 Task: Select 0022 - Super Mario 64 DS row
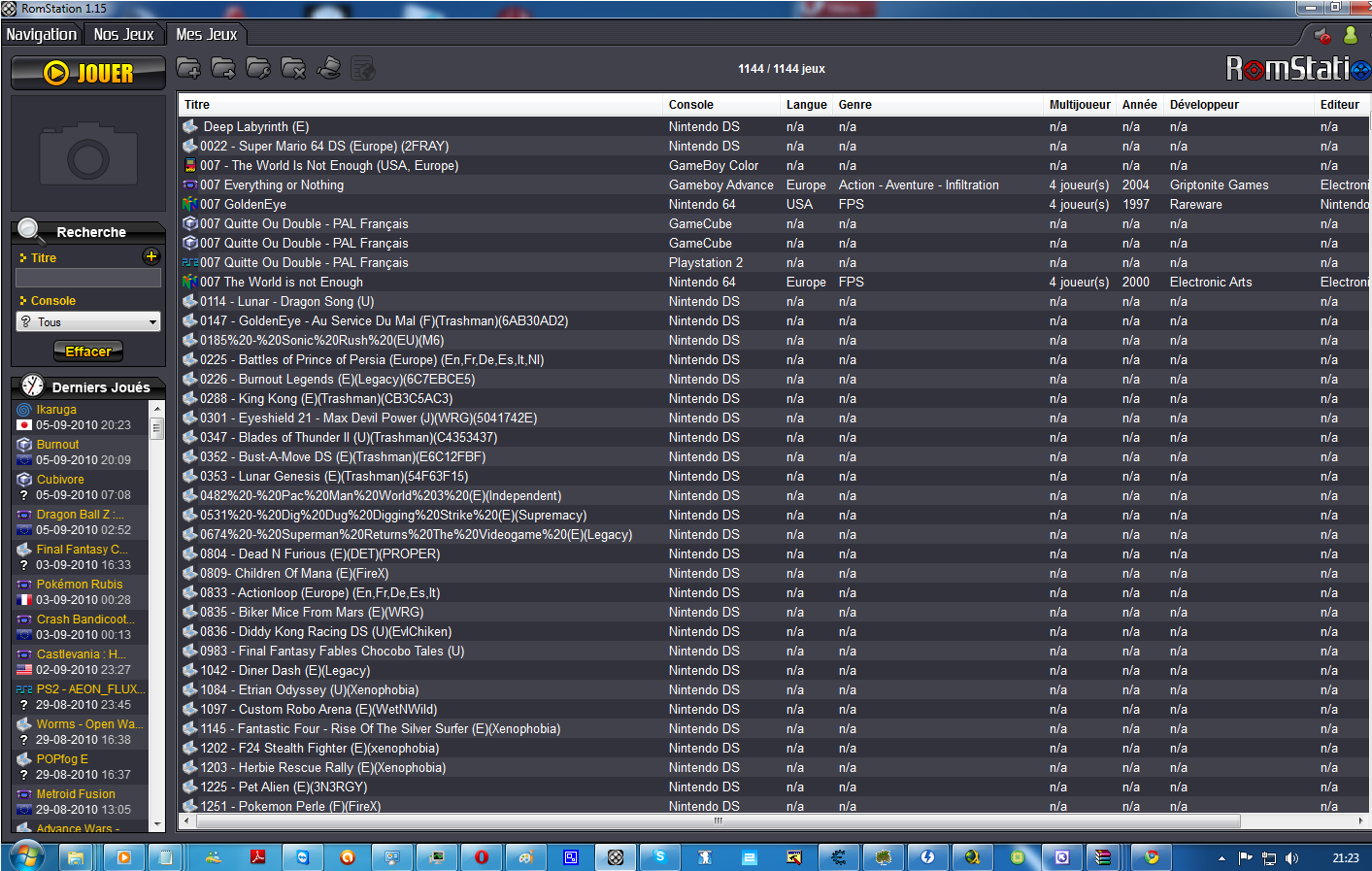coord(773,146)
